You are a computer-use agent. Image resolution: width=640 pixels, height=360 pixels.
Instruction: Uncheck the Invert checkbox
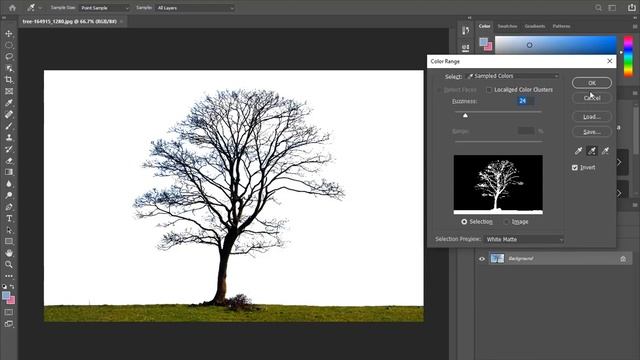575,167
